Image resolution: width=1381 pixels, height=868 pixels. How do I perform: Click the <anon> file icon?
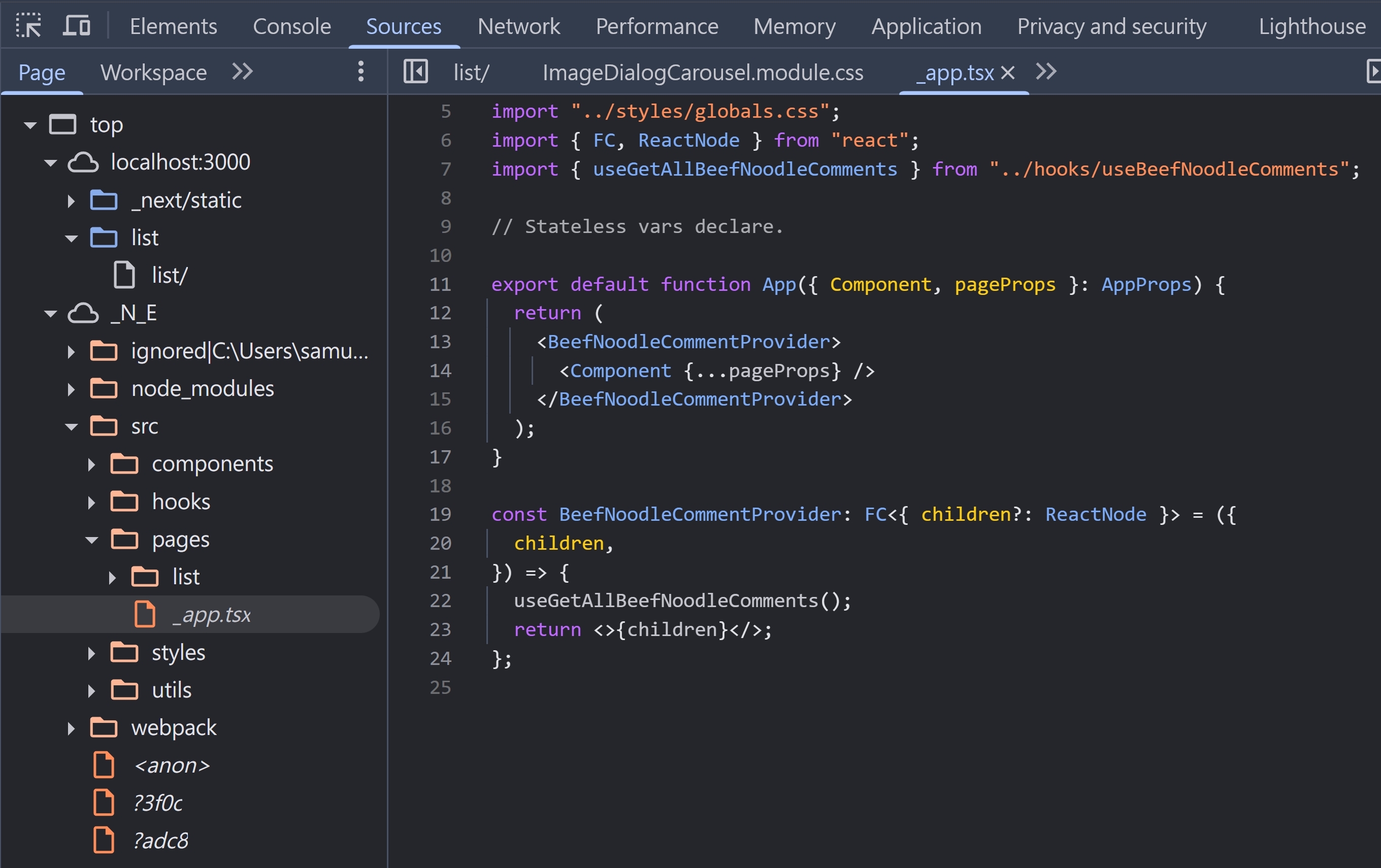tap(104, 765)
